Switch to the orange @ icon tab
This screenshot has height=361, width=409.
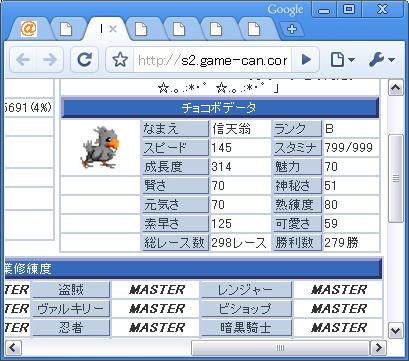tap(29, 29)
